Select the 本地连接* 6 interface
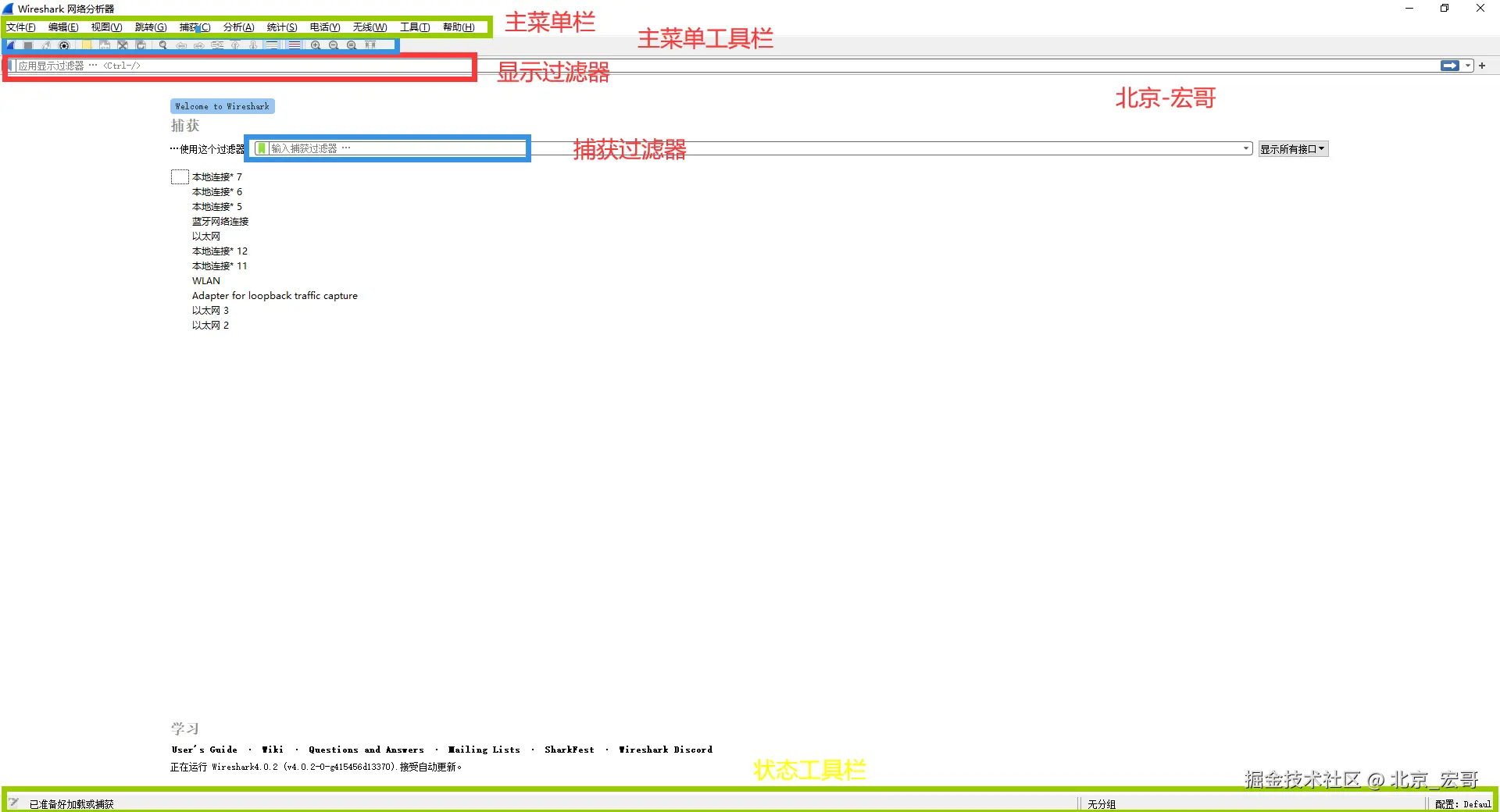1500x812 pixels. (x=217, y=192)
